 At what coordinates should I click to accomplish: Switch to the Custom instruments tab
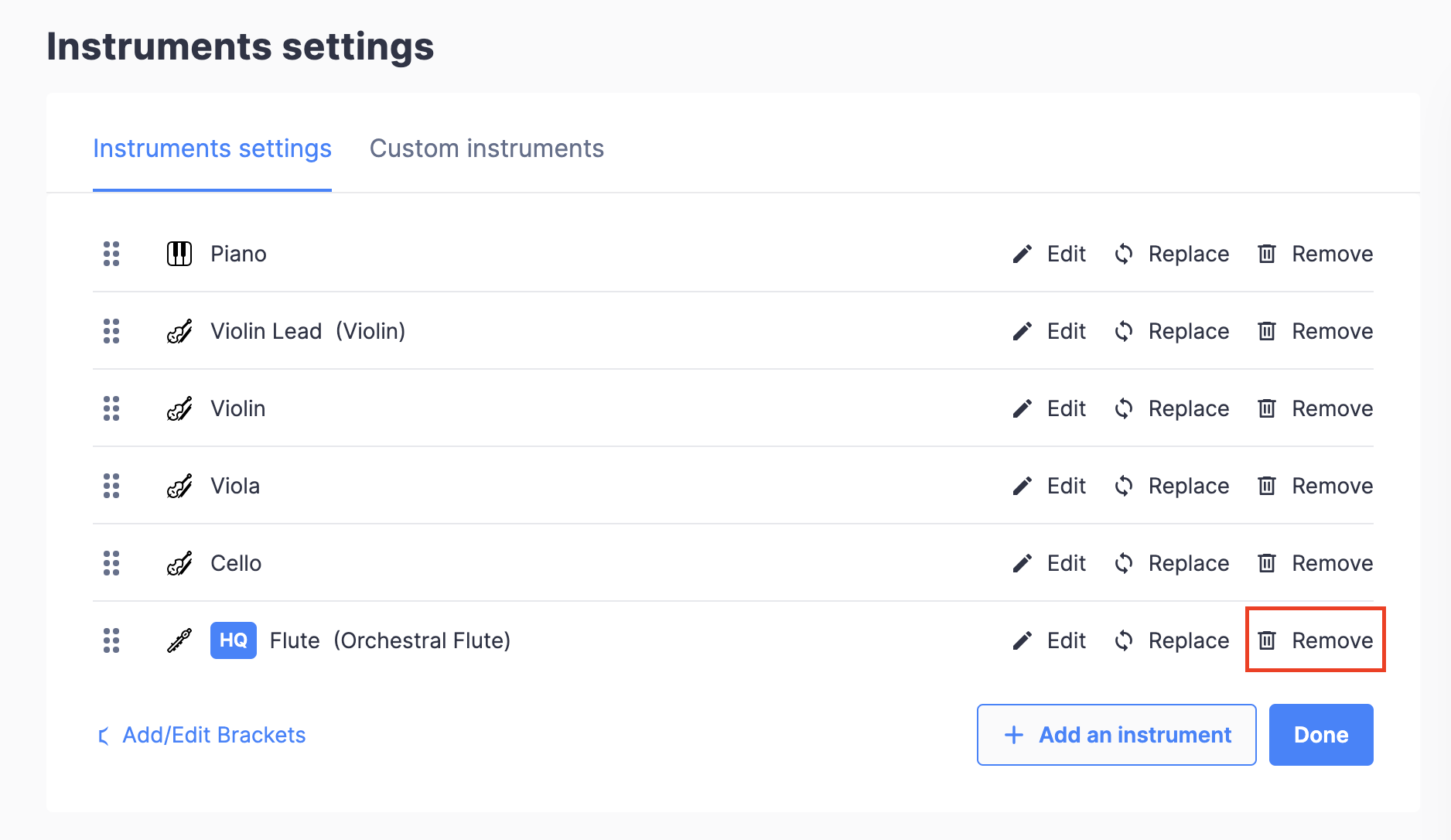coord(487,149)
